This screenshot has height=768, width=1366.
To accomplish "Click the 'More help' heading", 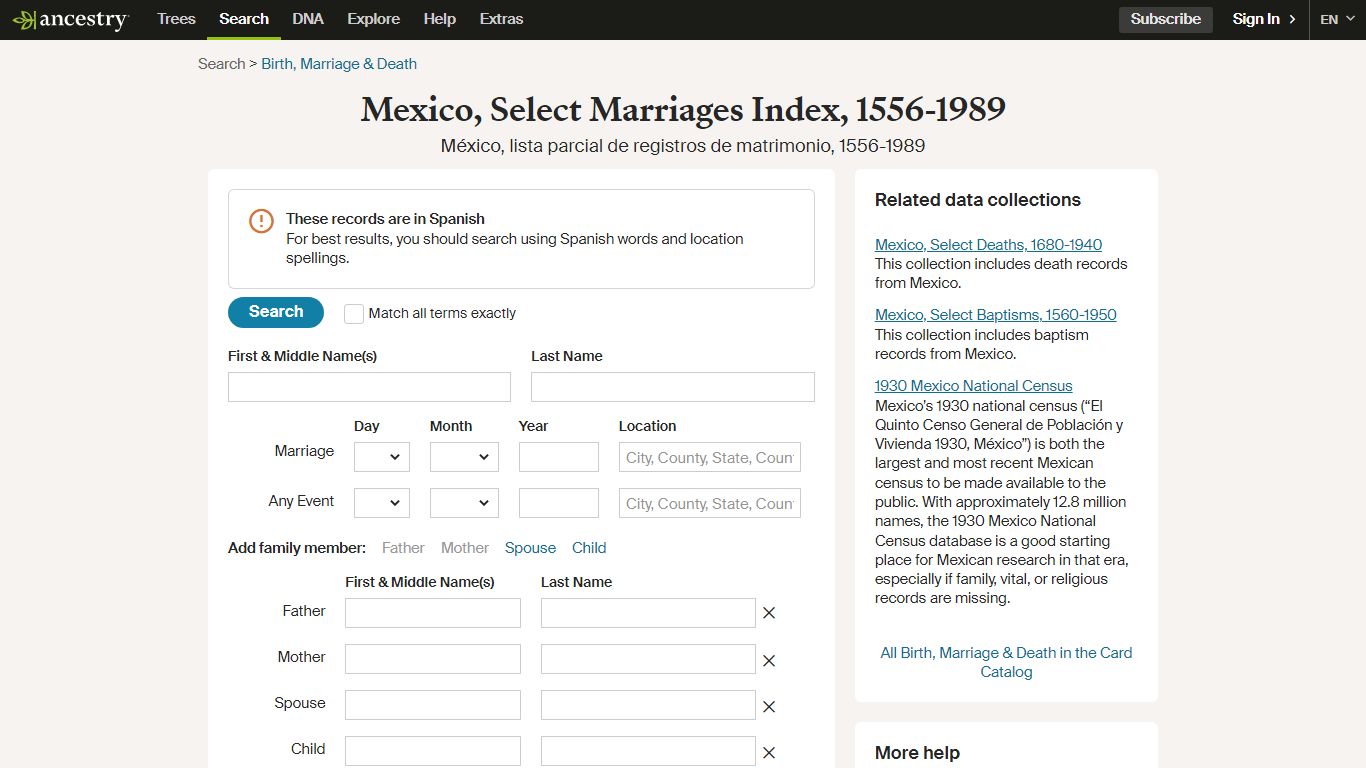I will coord(917,753).
